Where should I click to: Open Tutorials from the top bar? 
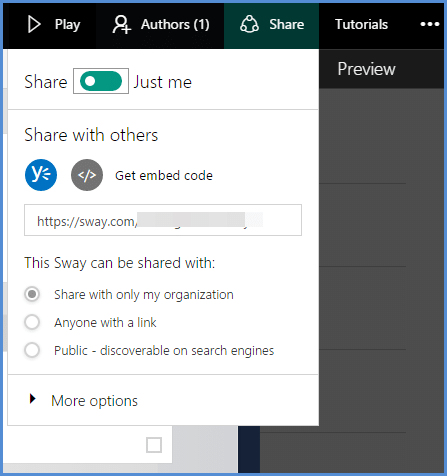coord(361,24)
